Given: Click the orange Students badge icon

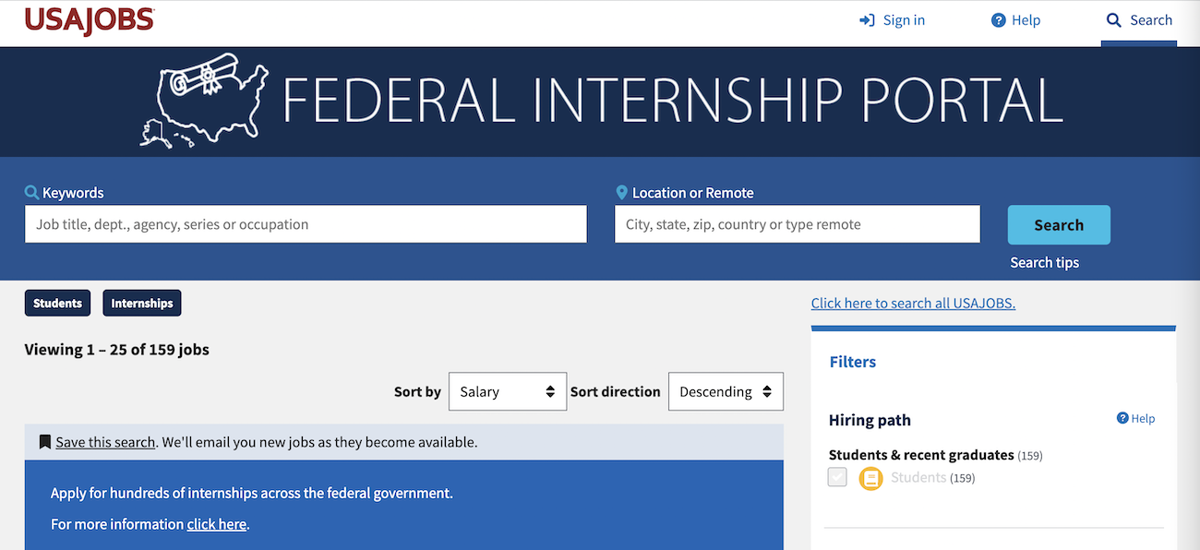Looking at the screenshot, I should (871, 478).
